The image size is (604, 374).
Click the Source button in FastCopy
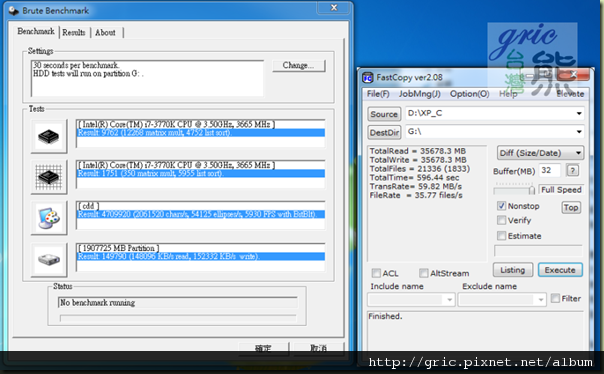tap(384, 114)
